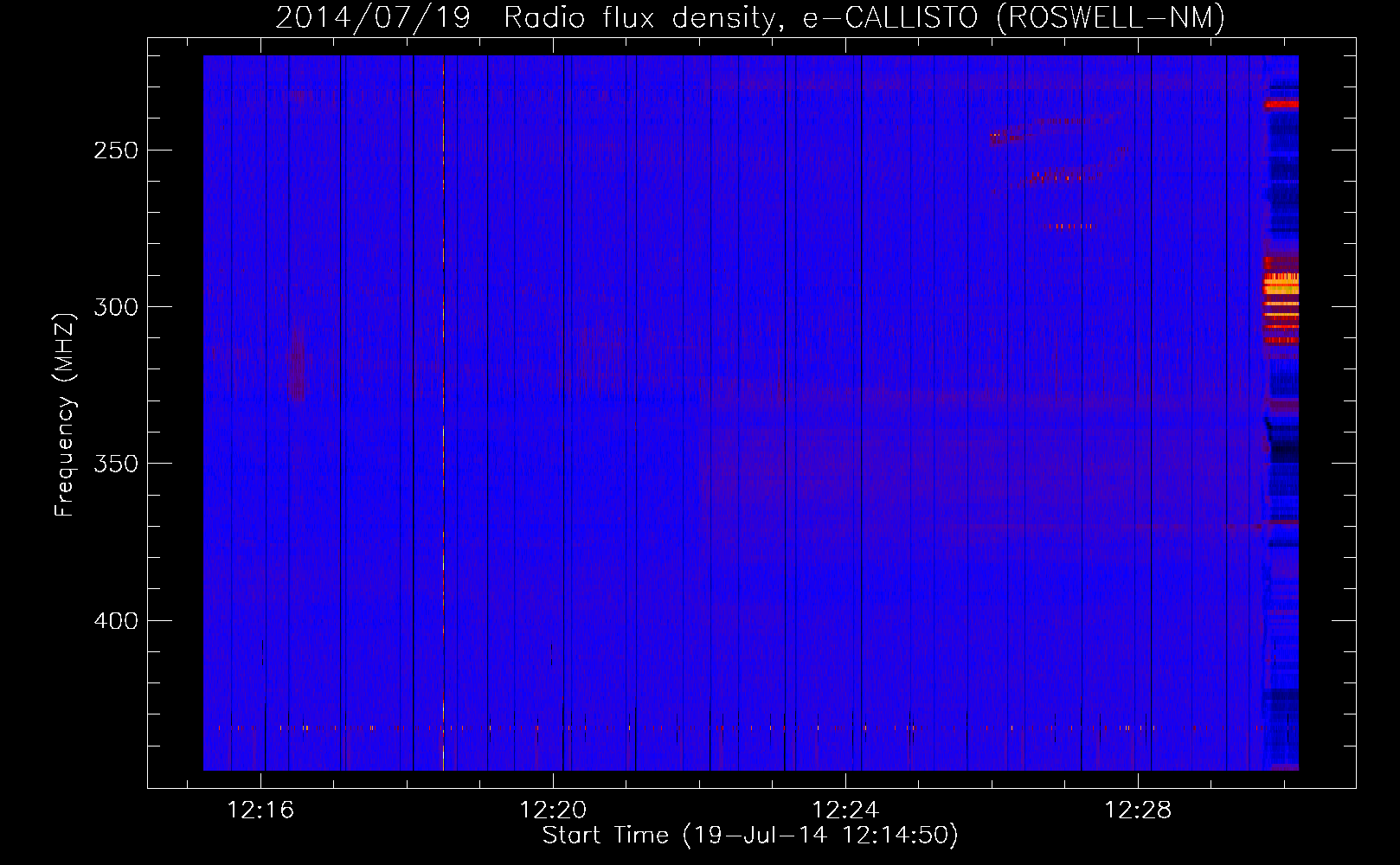Click the 250 frequency tick label

point(116,151)
